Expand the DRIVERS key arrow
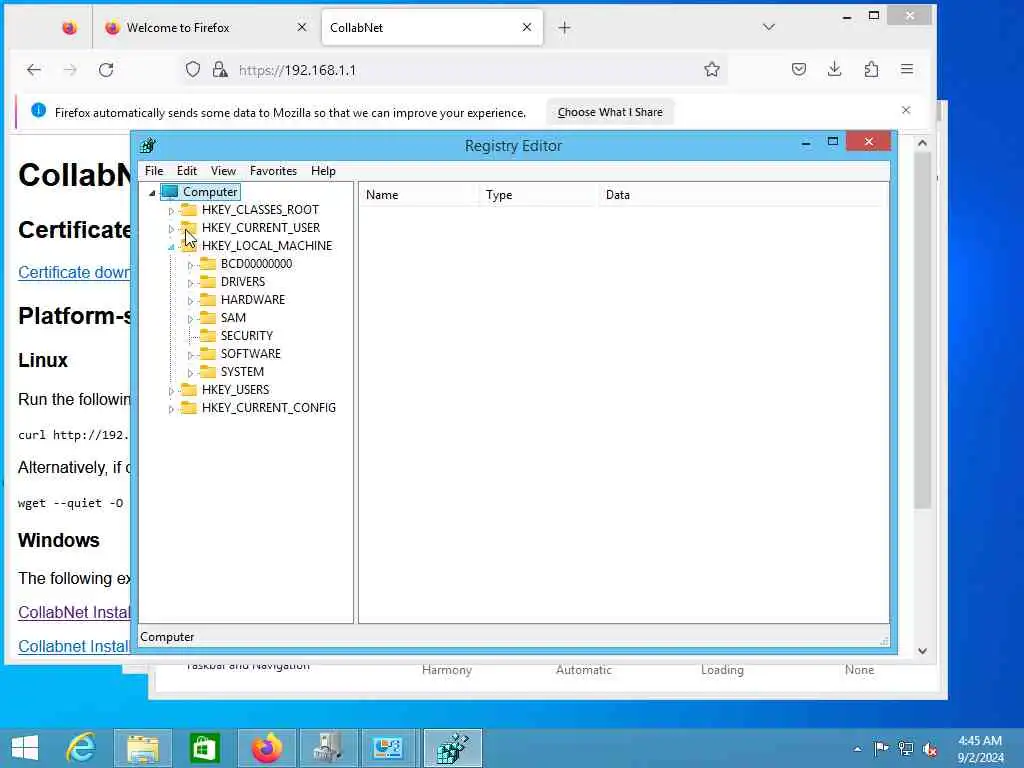 click(190, 283)
